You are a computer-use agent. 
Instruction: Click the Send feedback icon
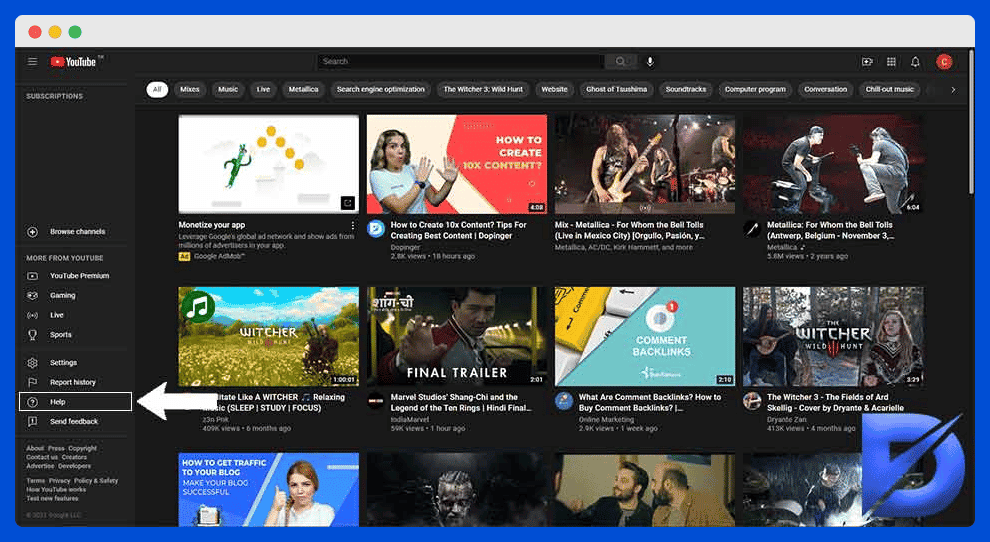[32, 421]
